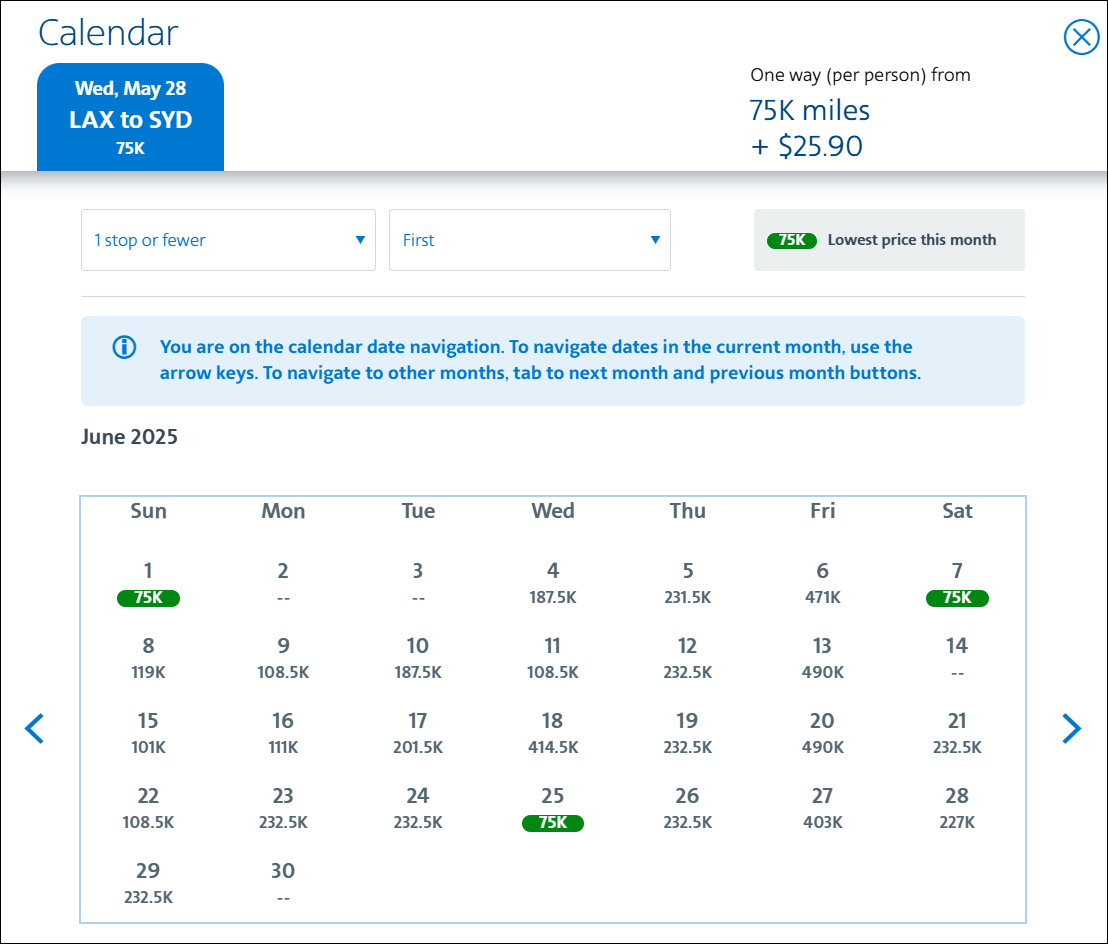Choose June 4 at 187.5K miles
This screenshot has height=944, width=1108.
pyautogui.click(x=553, y=584)
